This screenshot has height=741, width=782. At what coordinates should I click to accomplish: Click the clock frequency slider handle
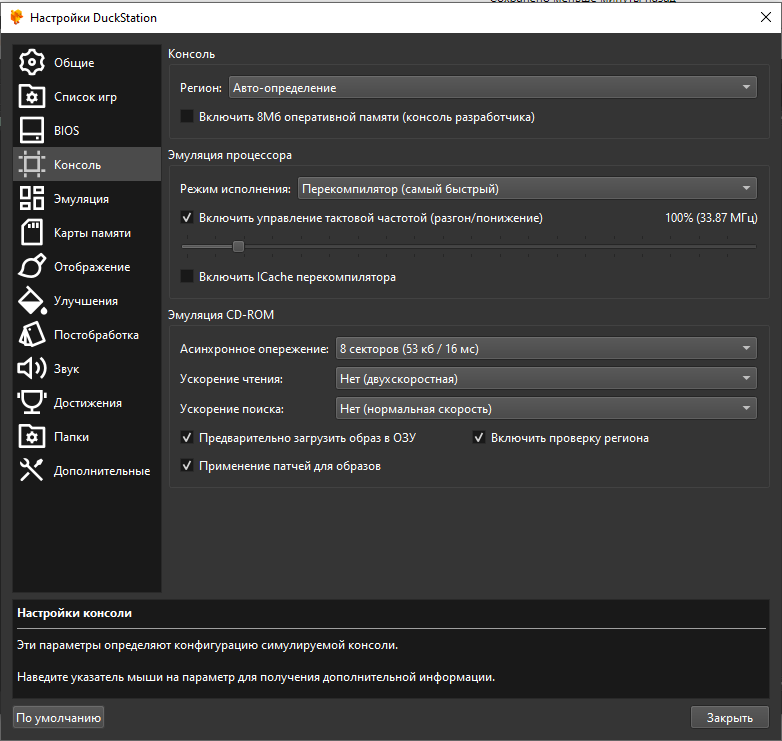tap(238, 246)
